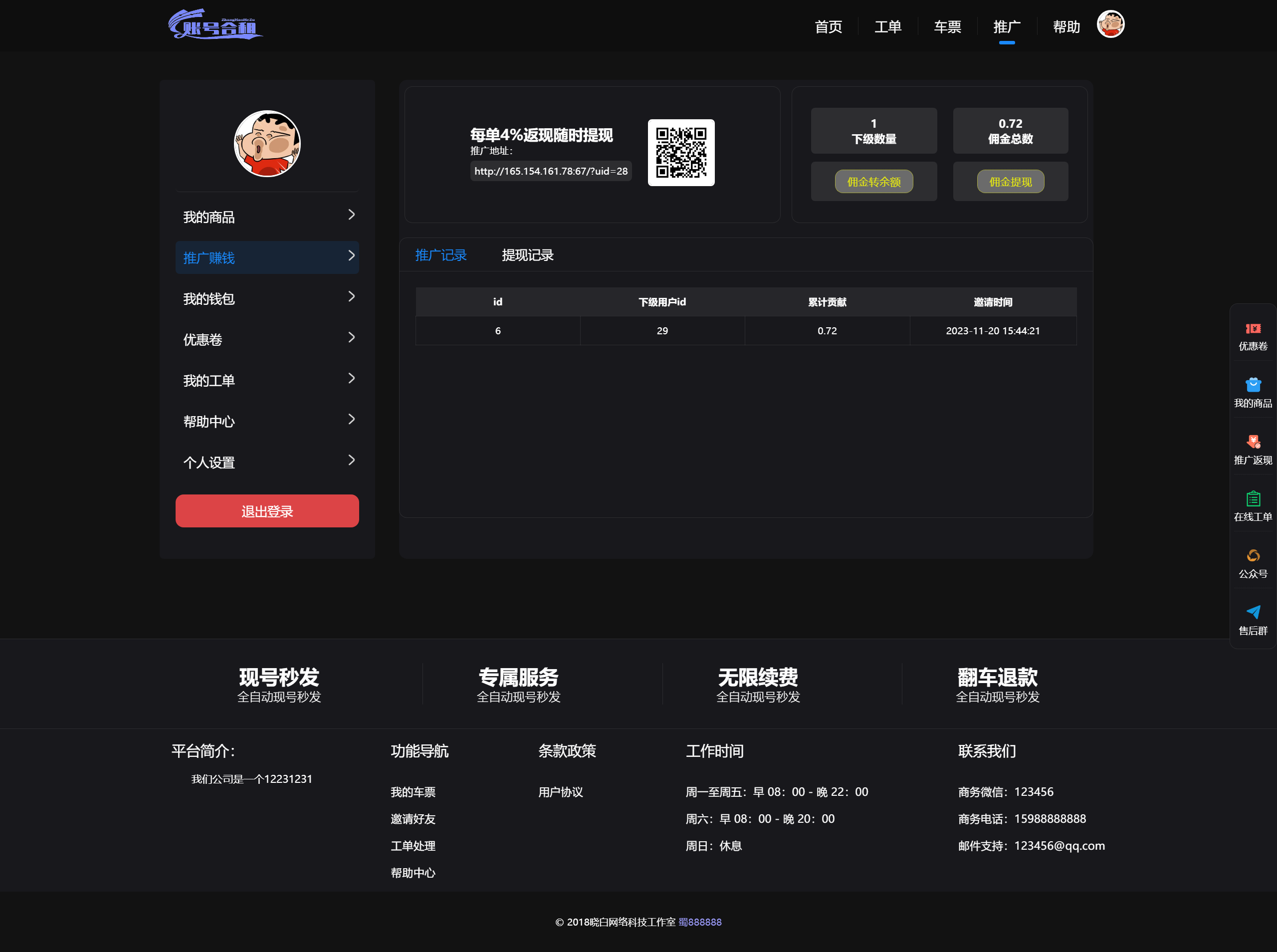The height and width of the screenshot is (952, 1277).
Task: Open the 在线工单 clipboard icon
Action: (1253, 498)
